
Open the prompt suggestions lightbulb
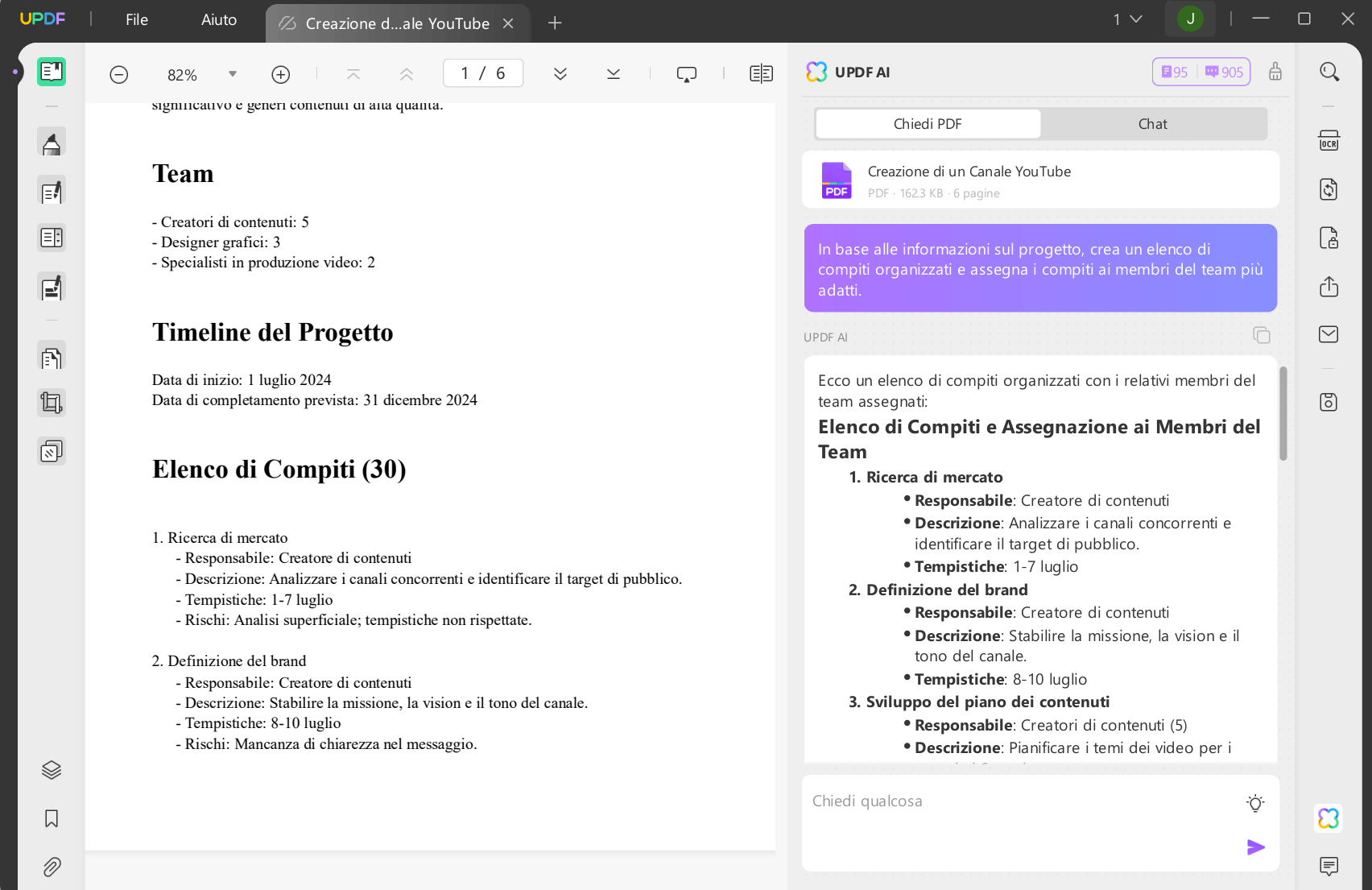tap(1255, 803)
